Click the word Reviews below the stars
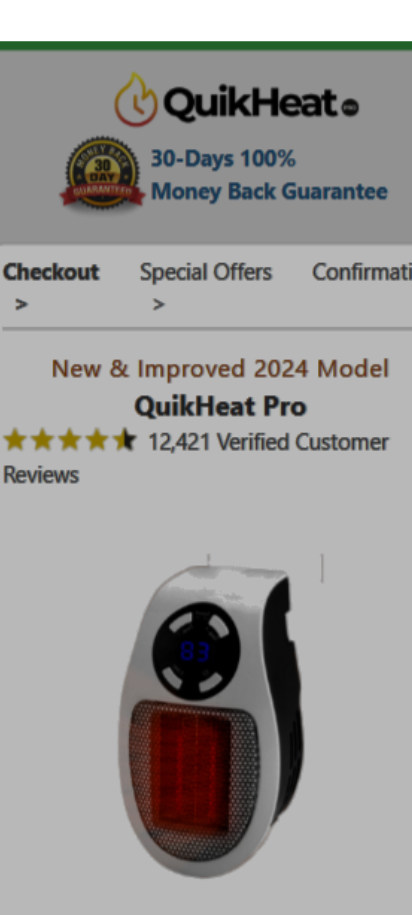Image resolution: width=412 pixels, height=915 pixels. pos(41,475)
